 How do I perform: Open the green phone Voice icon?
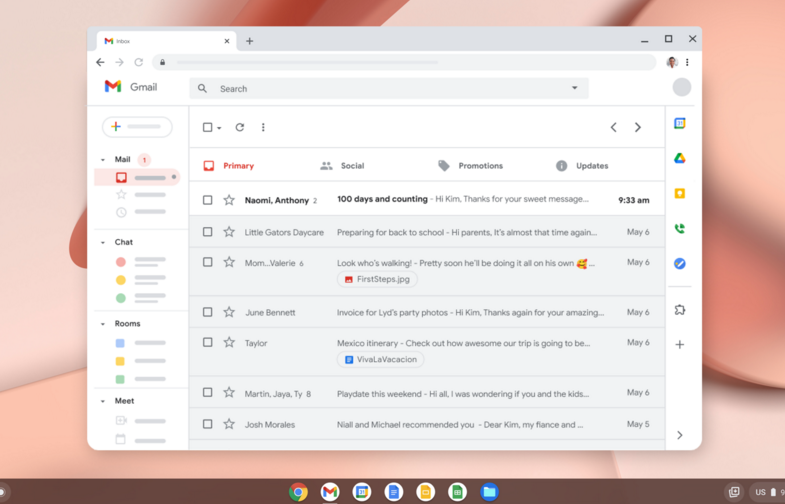[679, 229]
